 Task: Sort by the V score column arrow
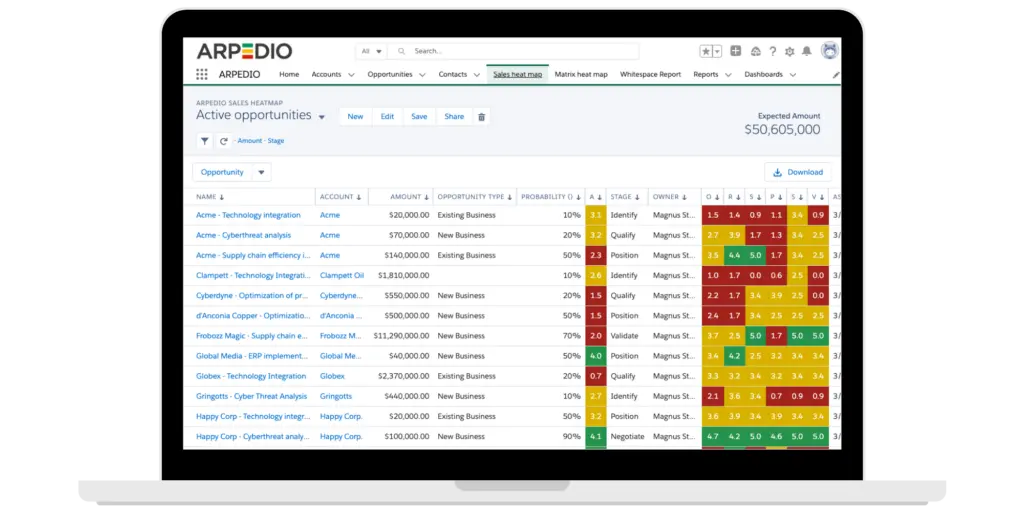click(x=822, y=197)
